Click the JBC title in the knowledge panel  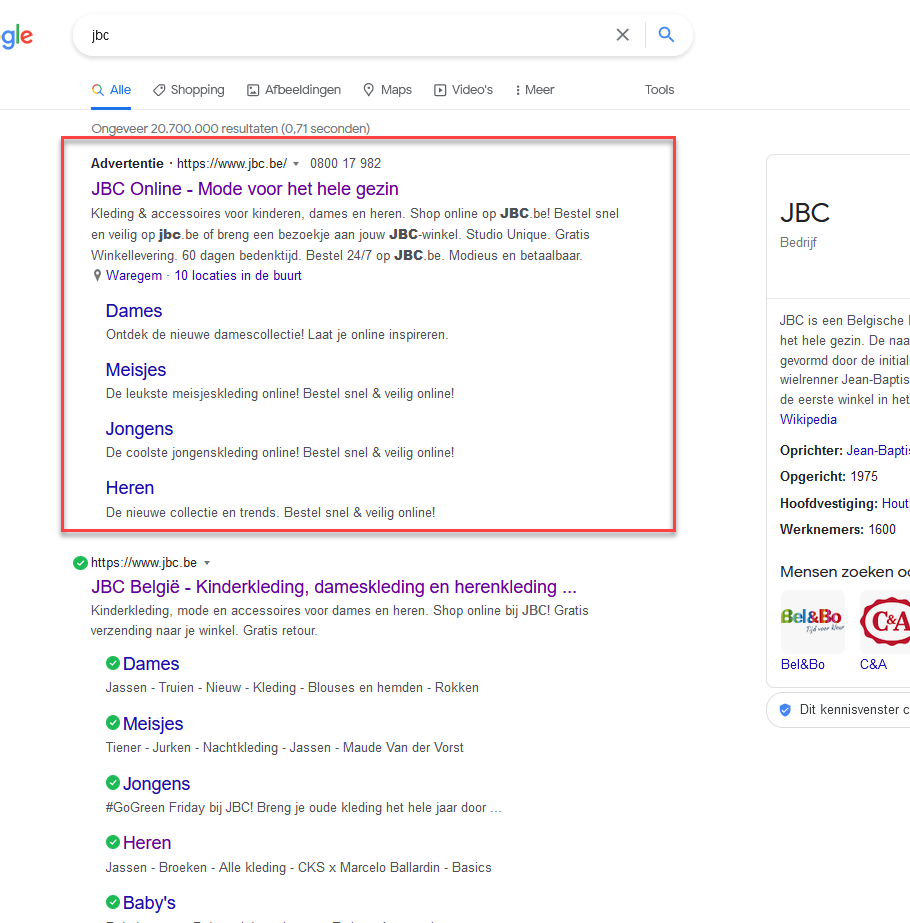[805, 213]
